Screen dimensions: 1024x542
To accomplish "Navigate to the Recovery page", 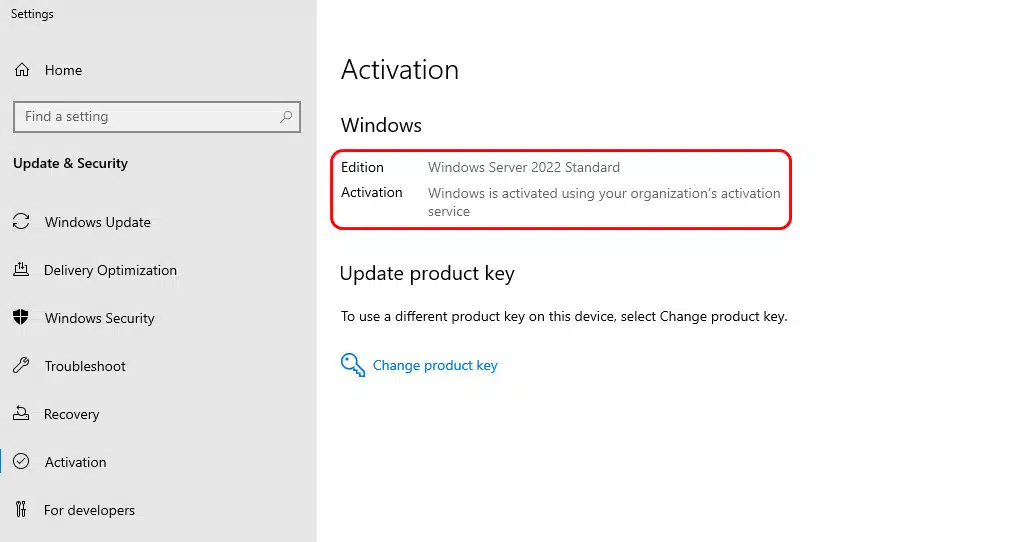I will tap(71, 414).
